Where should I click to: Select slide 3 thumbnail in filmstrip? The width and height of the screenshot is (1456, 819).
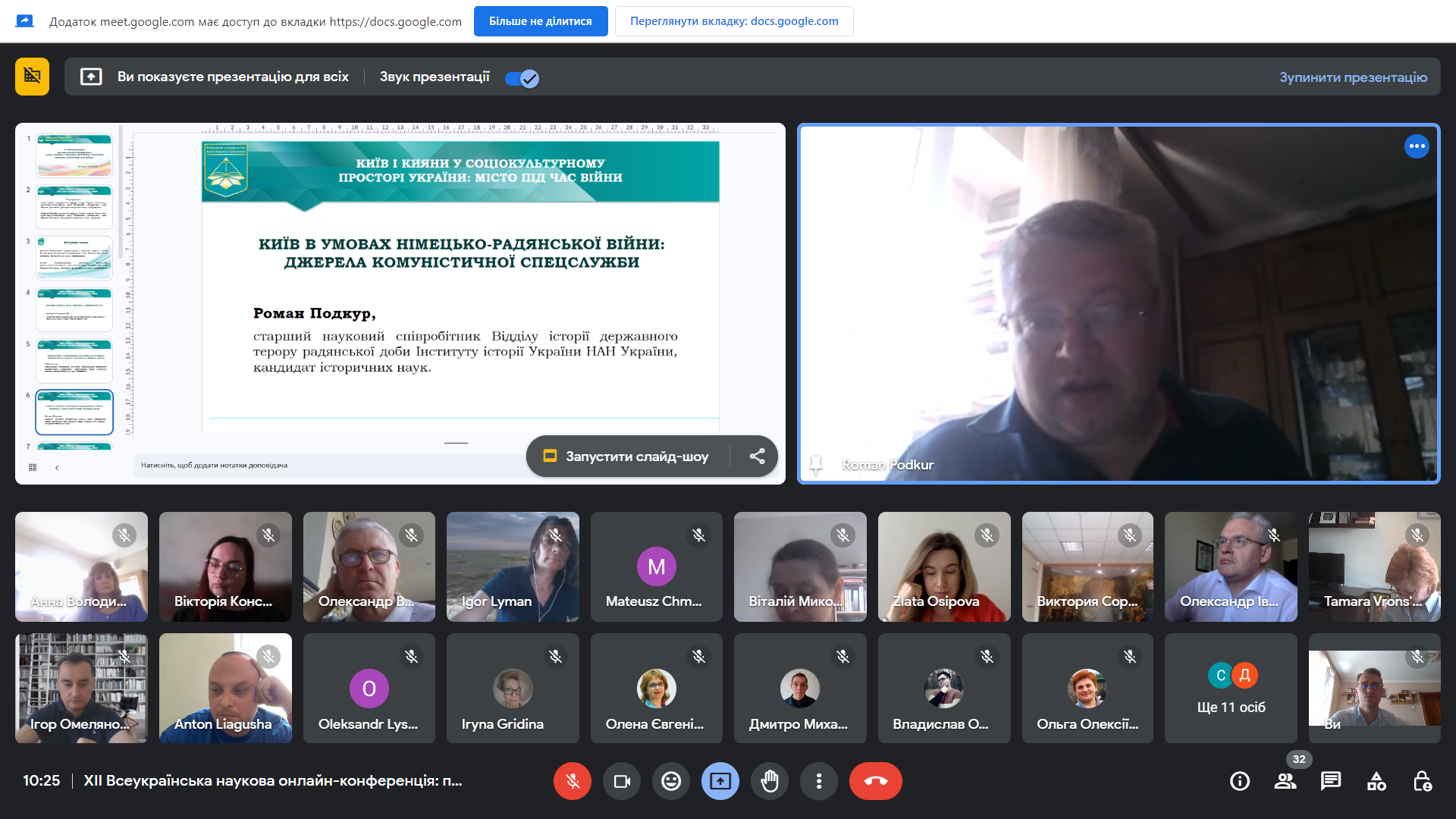point(74,258)
